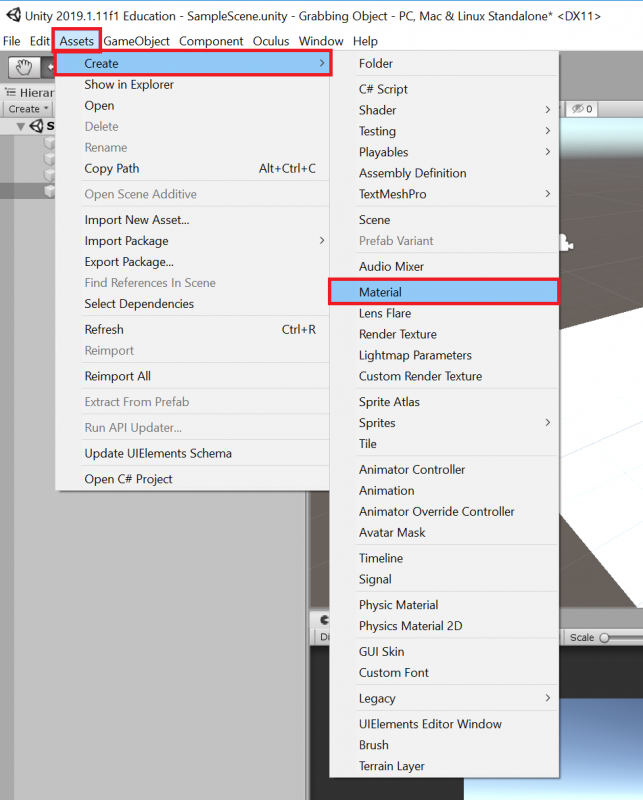Click the Open entry in Assets menu
Viewport: 643px width, 800px height.
193,106
